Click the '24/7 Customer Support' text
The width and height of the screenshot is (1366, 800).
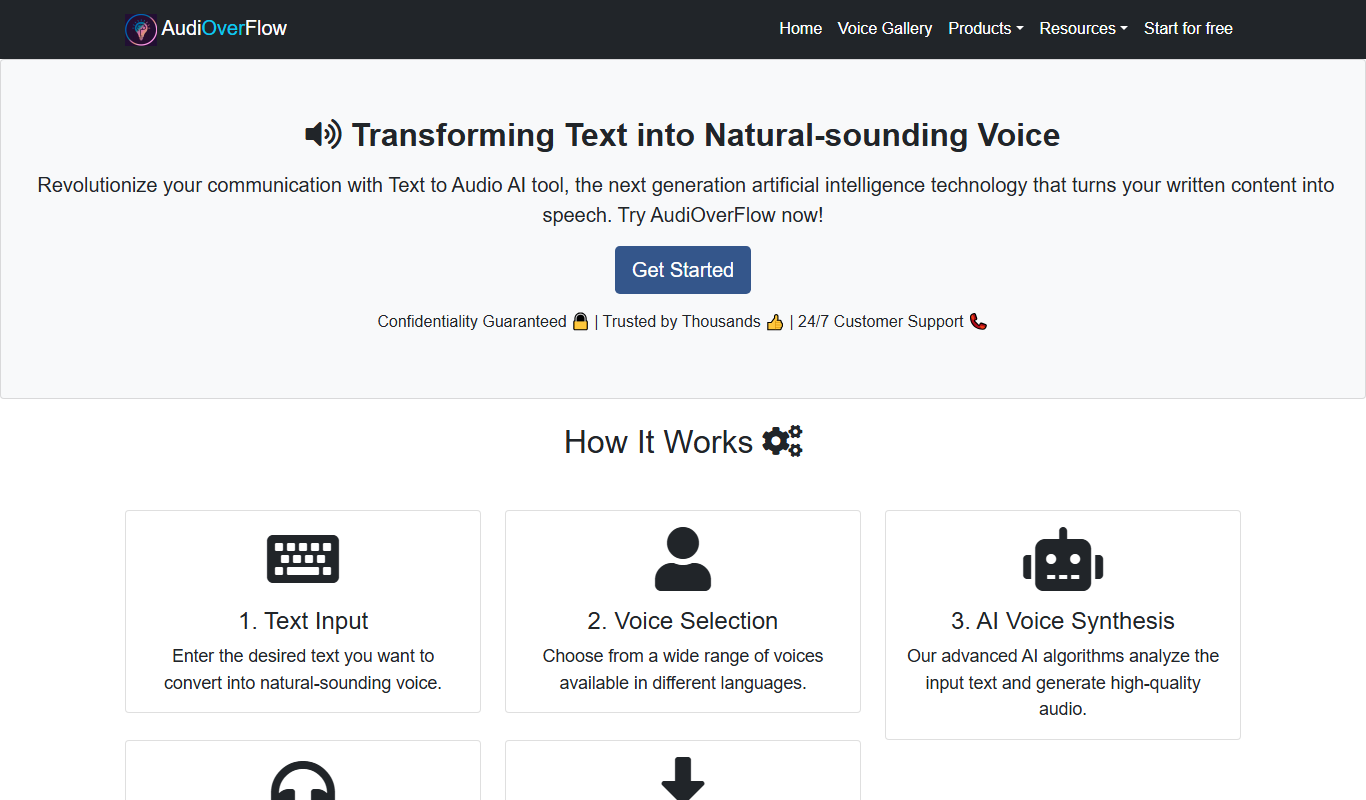[x=881, y=321]
